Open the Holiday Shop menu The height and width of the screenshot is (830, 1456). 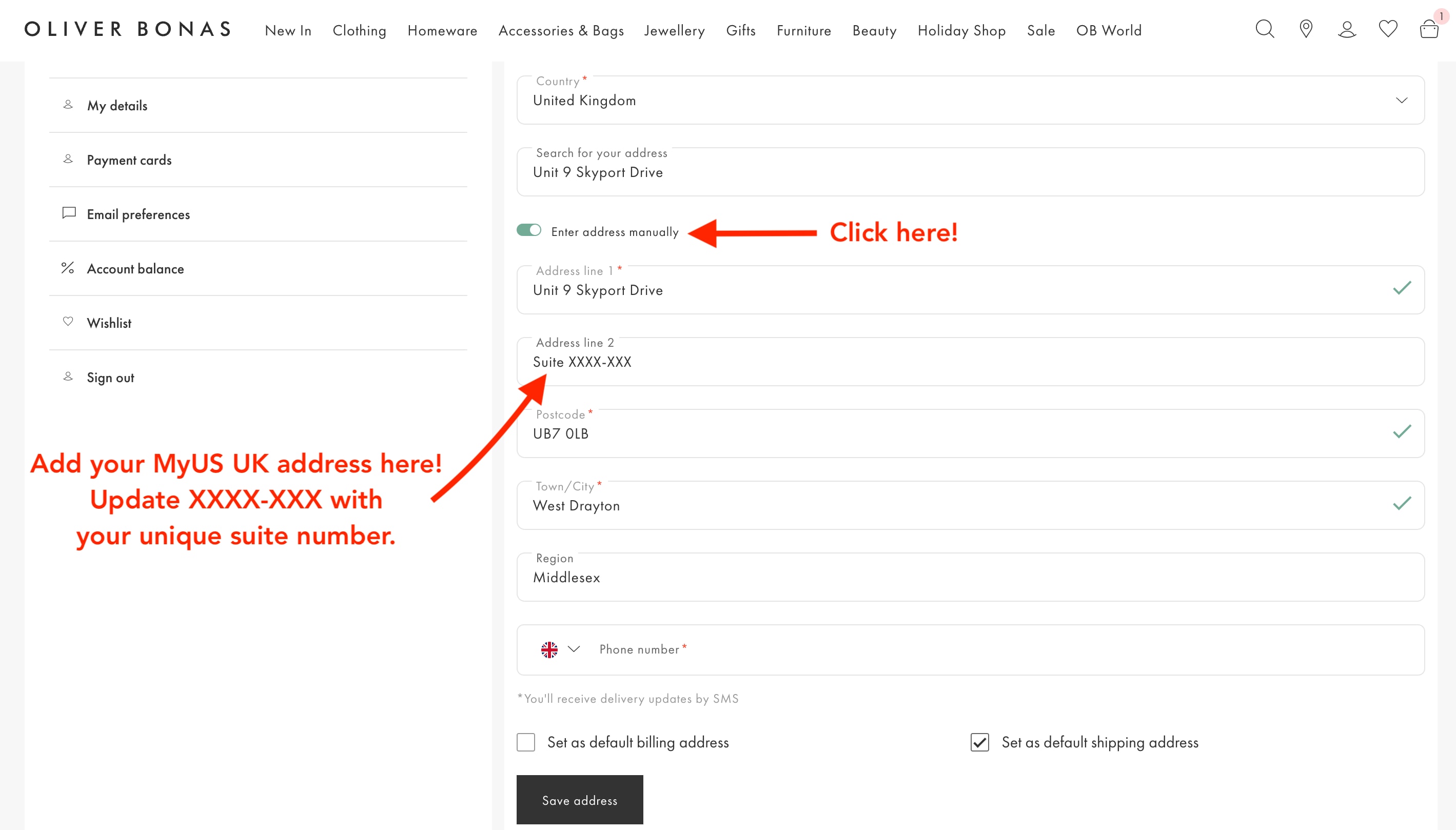click(x=962, y=31)
